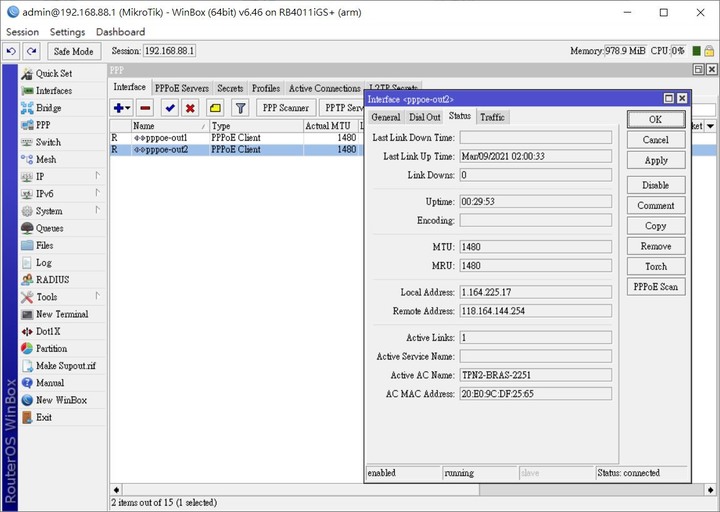This screenshot has height=512, width=720.
Task: Open Traffic tab in dialog
Action: click(x=492, y=117)
